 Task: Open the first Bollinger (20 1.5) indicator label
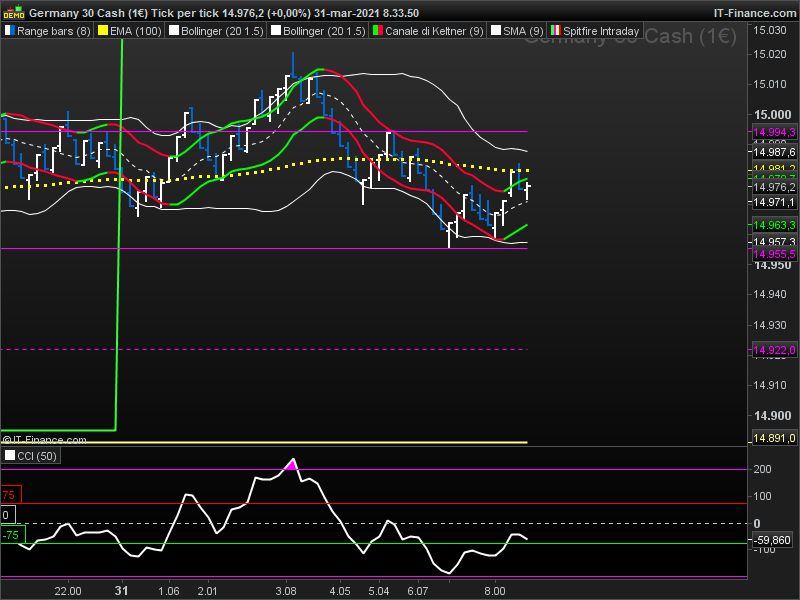pyautogui.click(x=222, y=32)
